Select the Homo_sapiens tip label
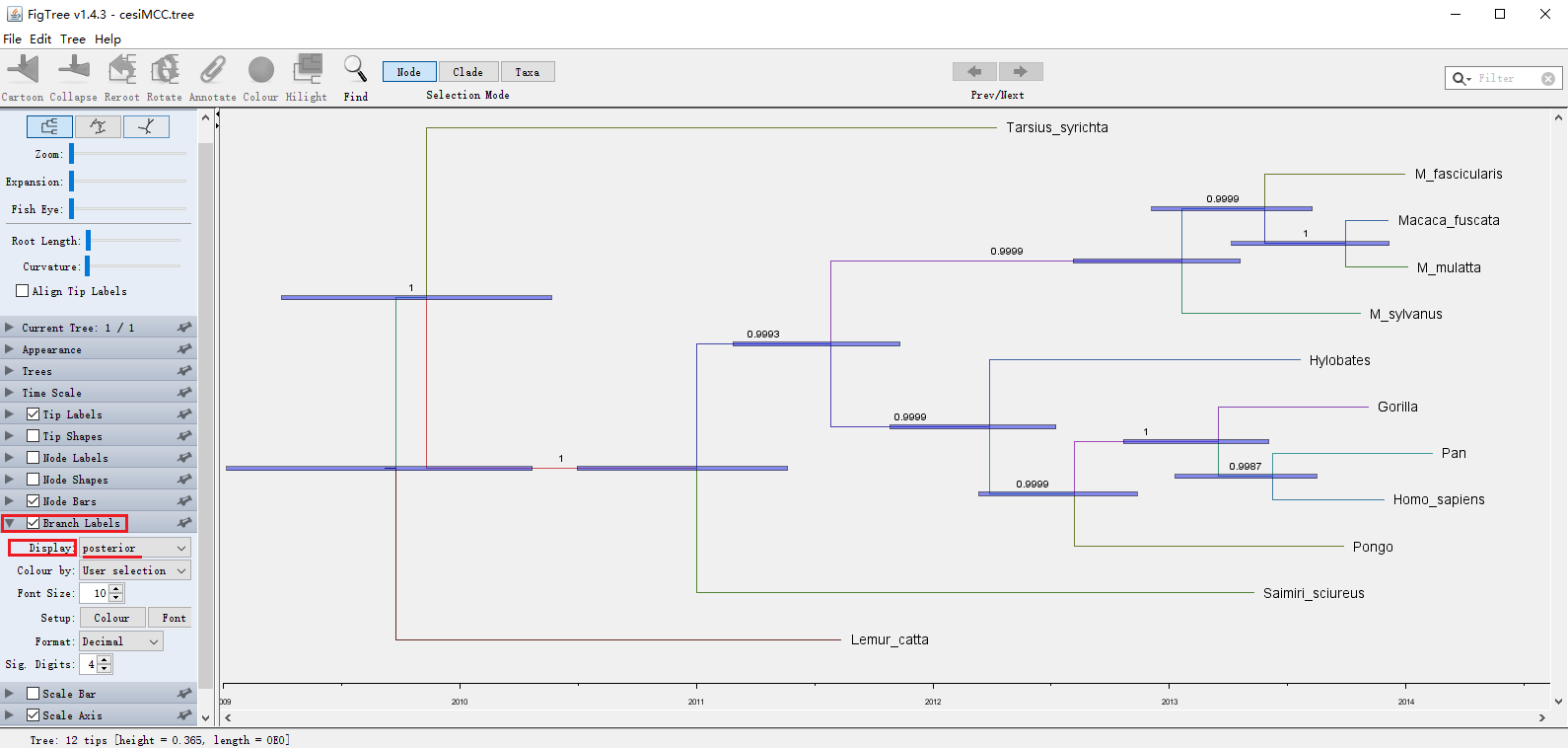The width and height of the screenshot is (1568, 748). click(x=1439, y=499)
